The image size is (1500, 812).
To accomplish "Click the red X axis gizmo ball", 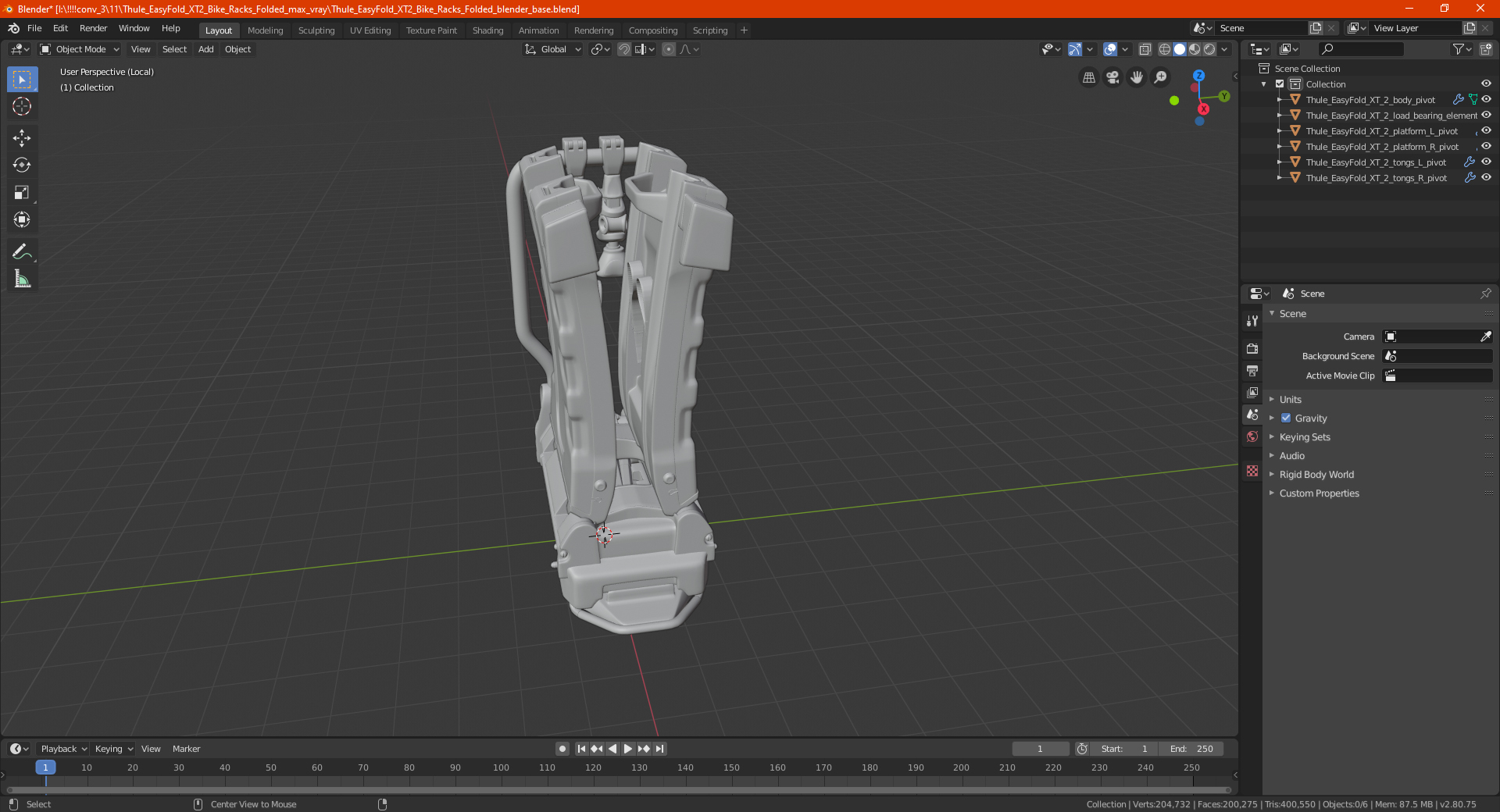I will point(1203,109).
